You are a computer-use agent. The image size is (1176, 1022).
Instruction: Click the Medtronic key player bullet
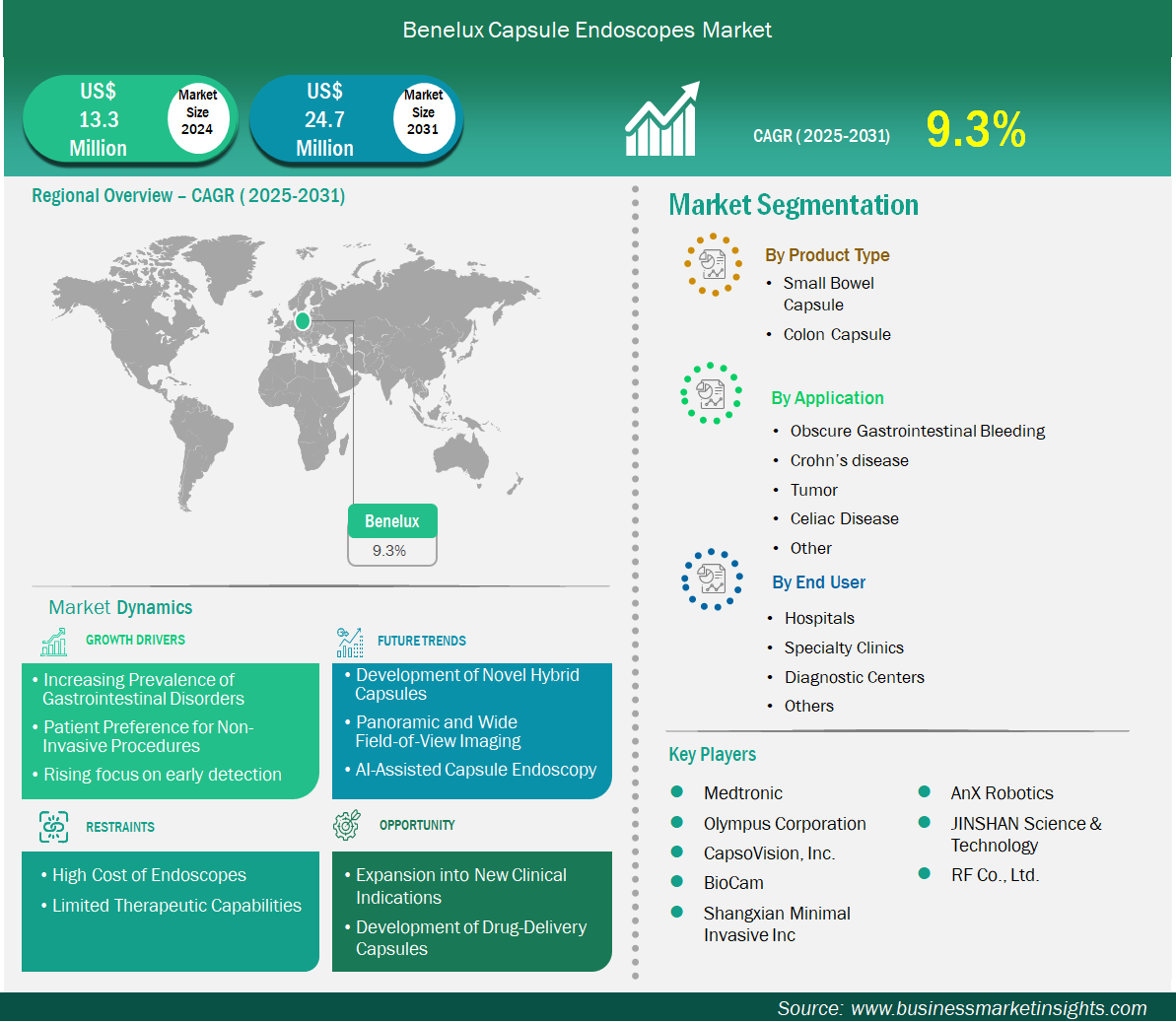pyautogui.click(x=677, y=792)
